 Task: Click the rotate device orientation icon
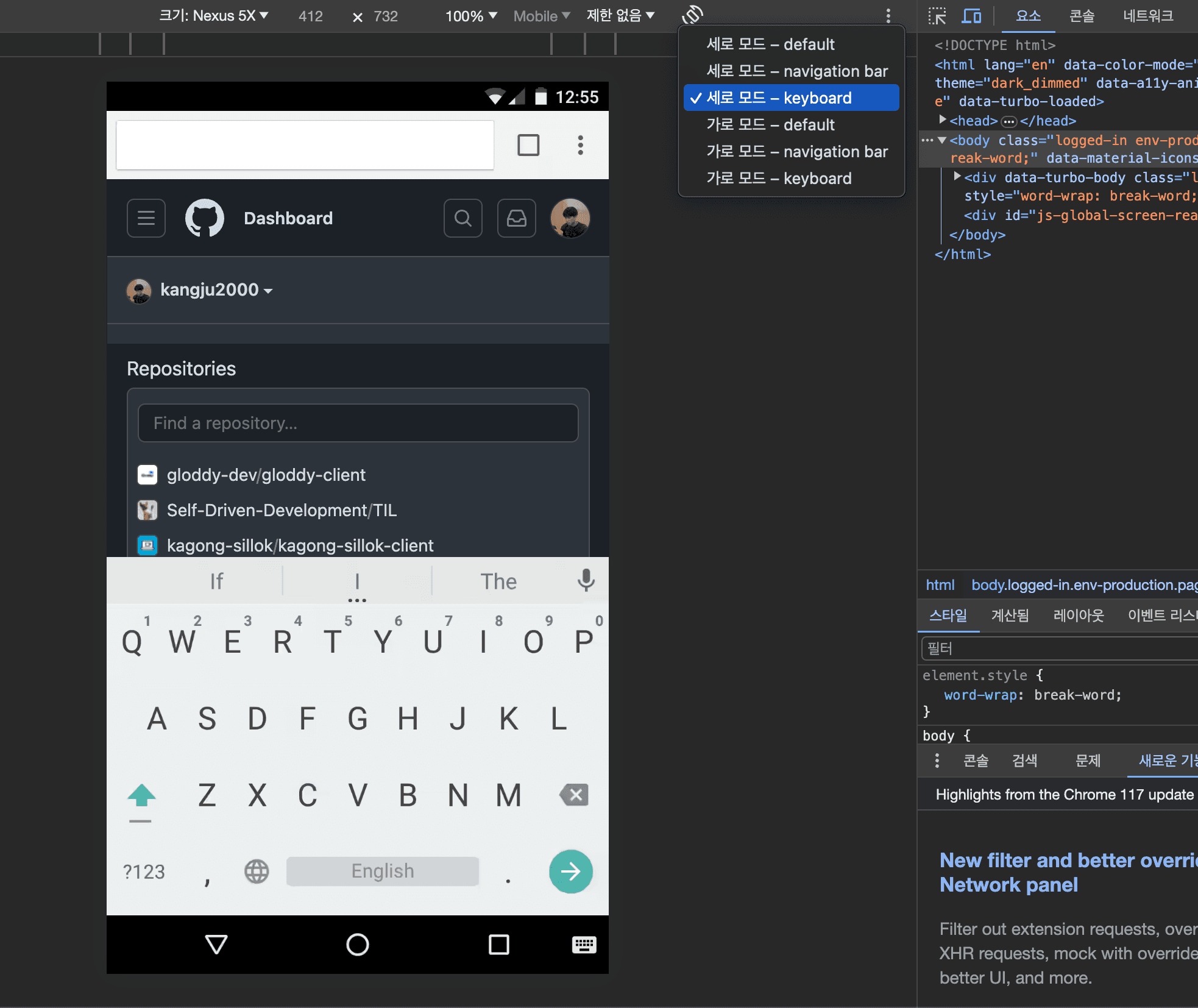coord(693,14)
